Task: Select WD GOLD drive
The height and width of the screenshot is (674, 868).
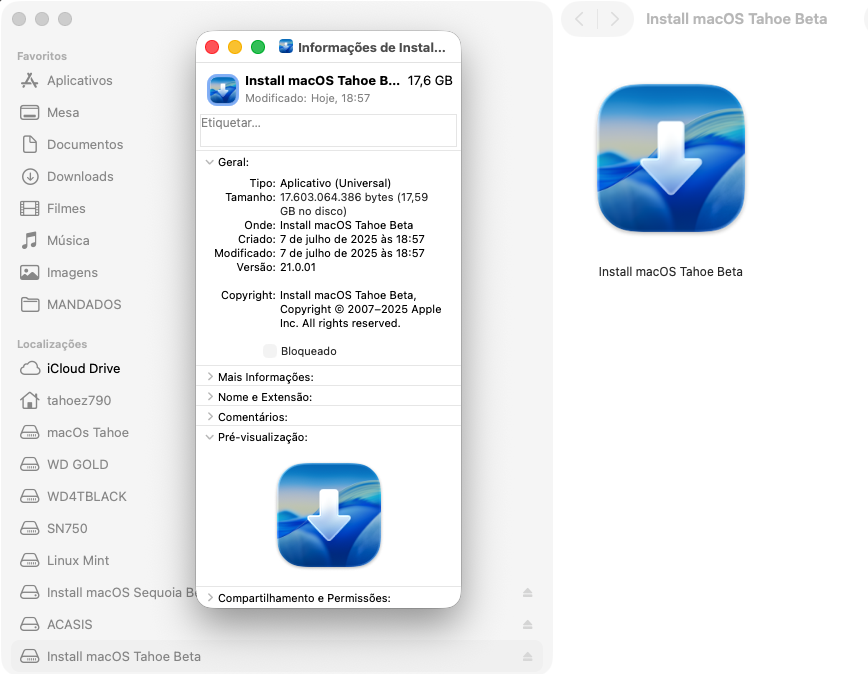Action: [x=64, y=465]
